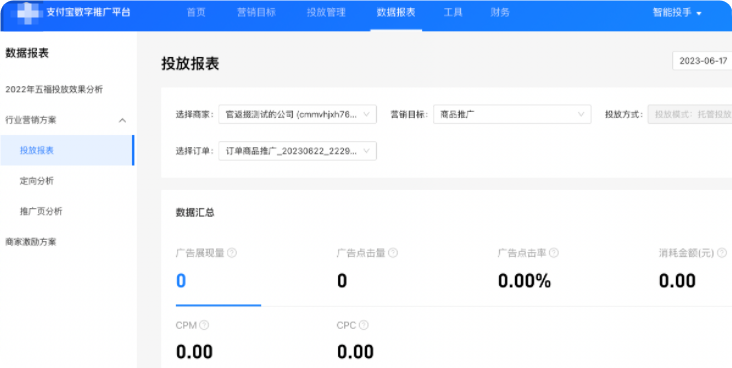
Task: Open 财务 in top navigation
Action: click(x=500, y=13)
